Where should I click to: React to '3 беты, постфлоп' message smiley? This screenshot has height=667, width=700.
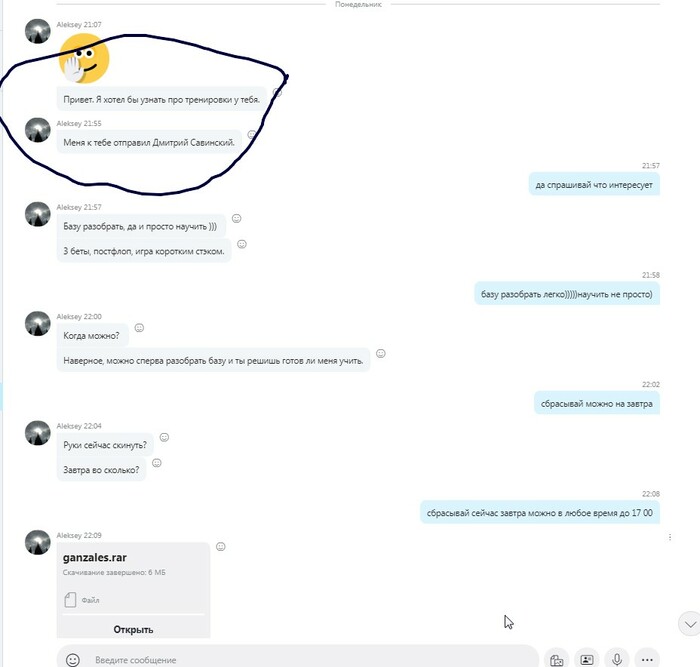(x=242, y=244)
